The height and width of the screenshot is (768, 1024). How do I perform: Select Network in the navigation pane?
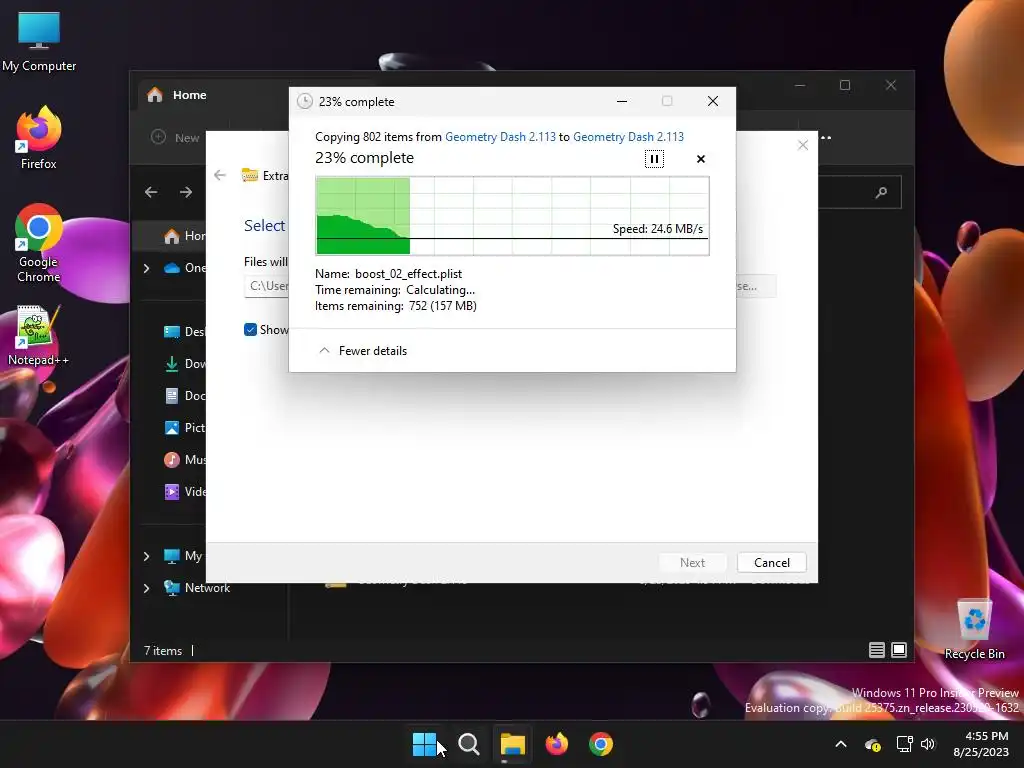[197, 588]
